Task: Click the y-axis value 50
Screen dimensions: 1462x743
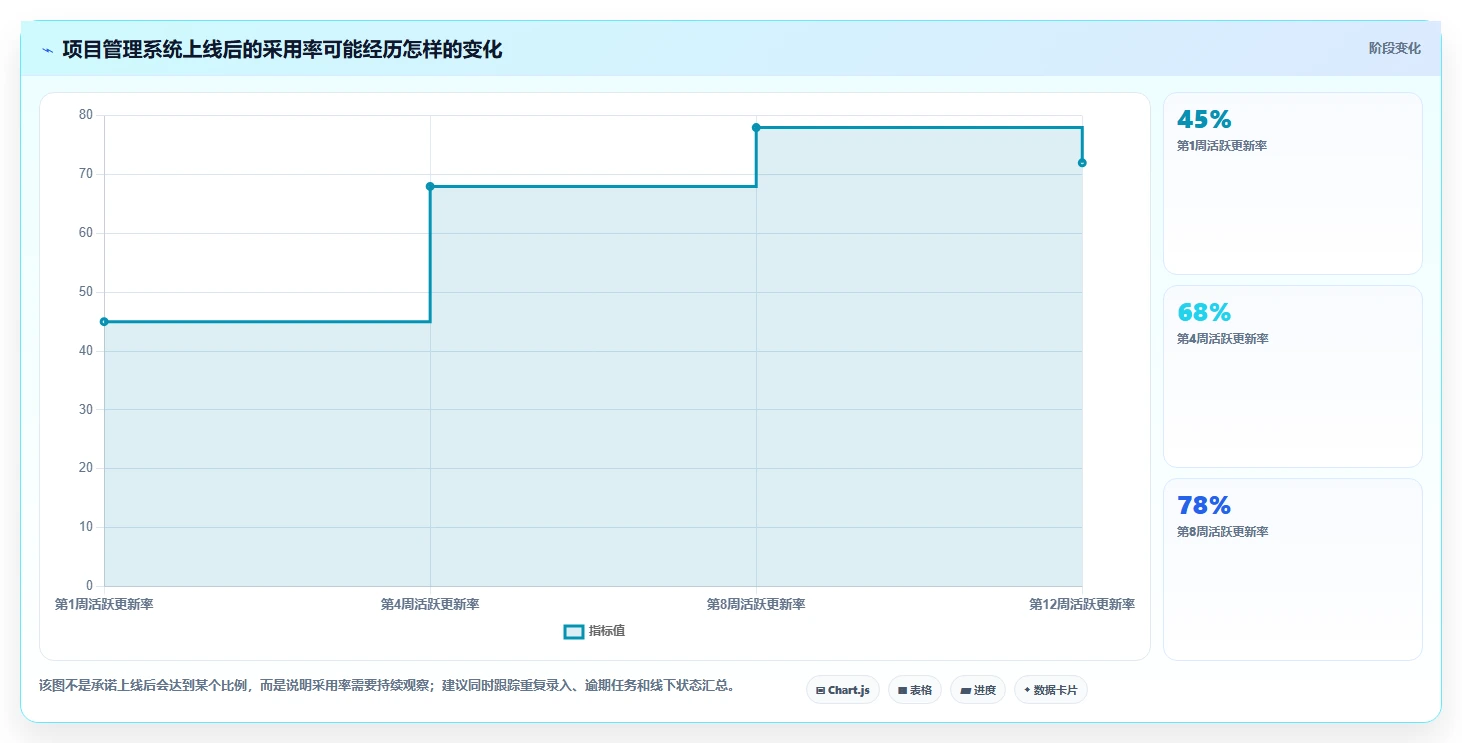Action: pos(85,292)
